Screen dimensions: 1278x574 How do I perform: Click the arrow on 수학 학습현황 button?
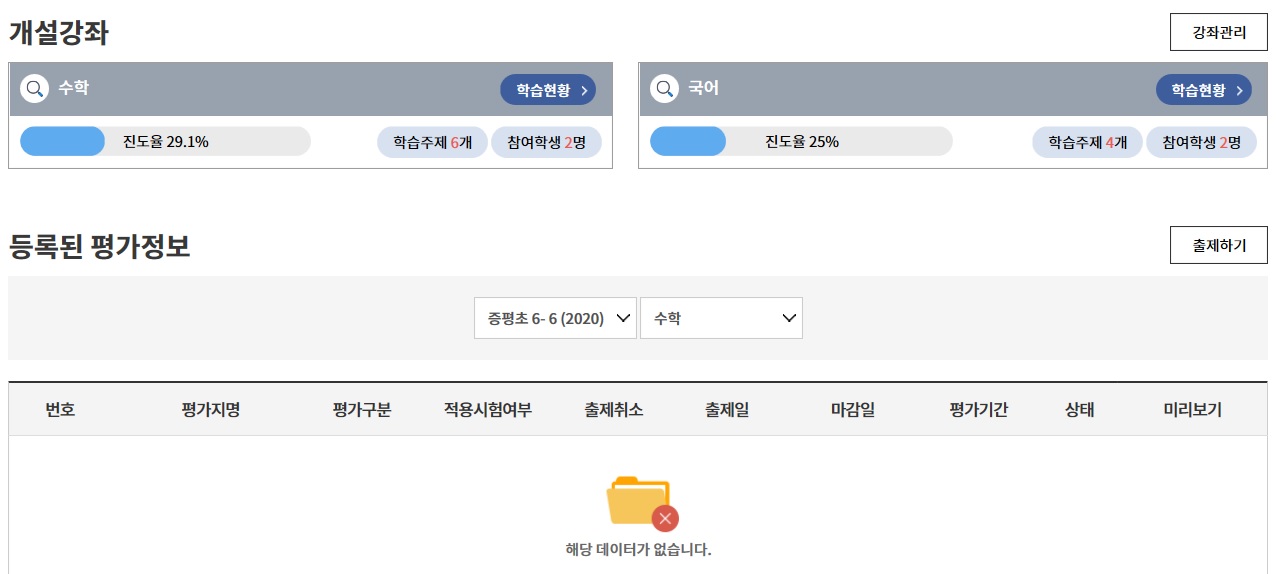pos(584,90)
